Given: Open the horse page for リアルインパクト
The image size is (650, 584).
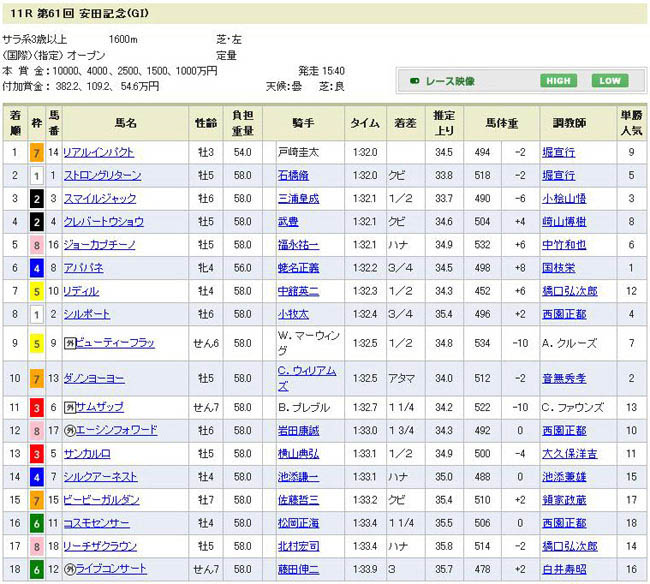Looking at the screenshot, I should point(98,152).
